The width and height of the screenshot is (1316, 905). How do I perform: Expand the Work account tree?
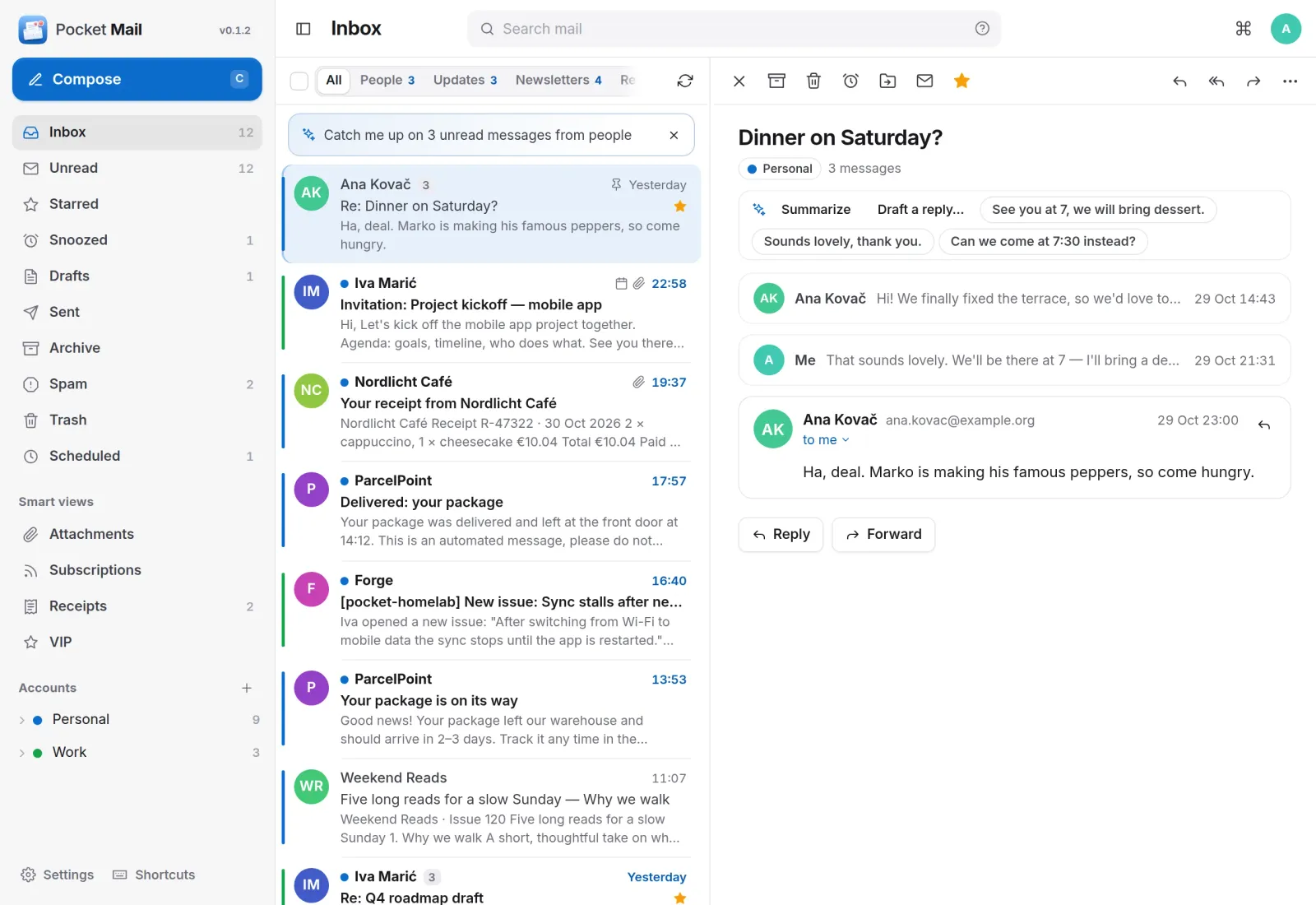coord(22,753)
